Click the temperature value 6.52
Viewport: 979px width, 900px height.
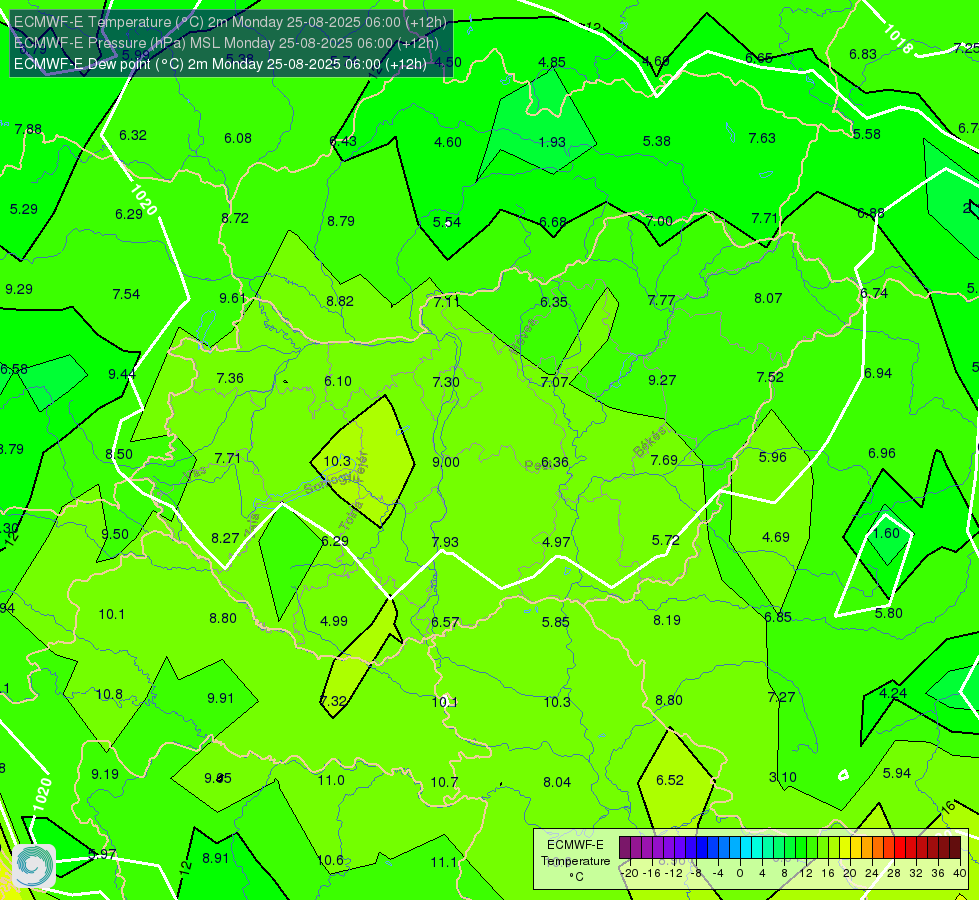[670, 780]
